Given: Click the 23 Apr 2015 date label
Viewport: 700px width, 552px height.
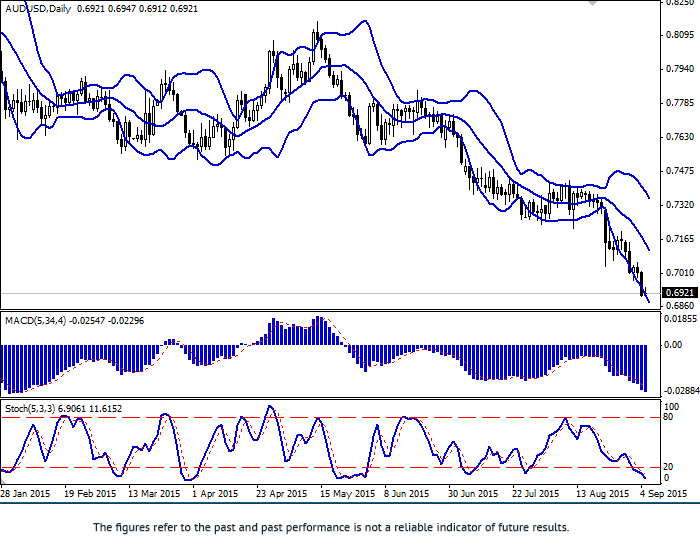Looking at the screenshot, I should pos(281,494).
